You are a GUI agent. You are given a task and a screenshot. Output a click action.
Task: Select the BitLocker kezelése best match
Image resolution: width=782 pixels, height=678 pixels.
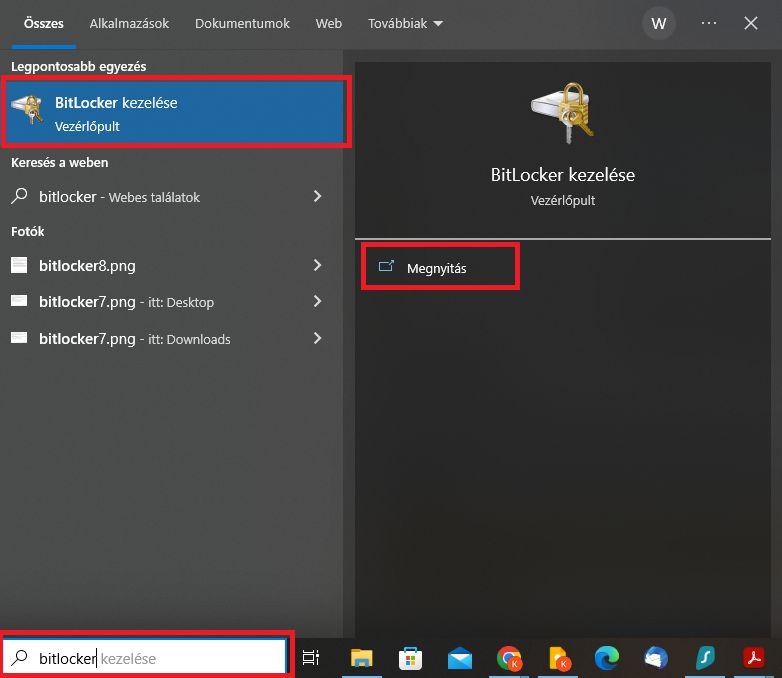[x=175, y=114]
